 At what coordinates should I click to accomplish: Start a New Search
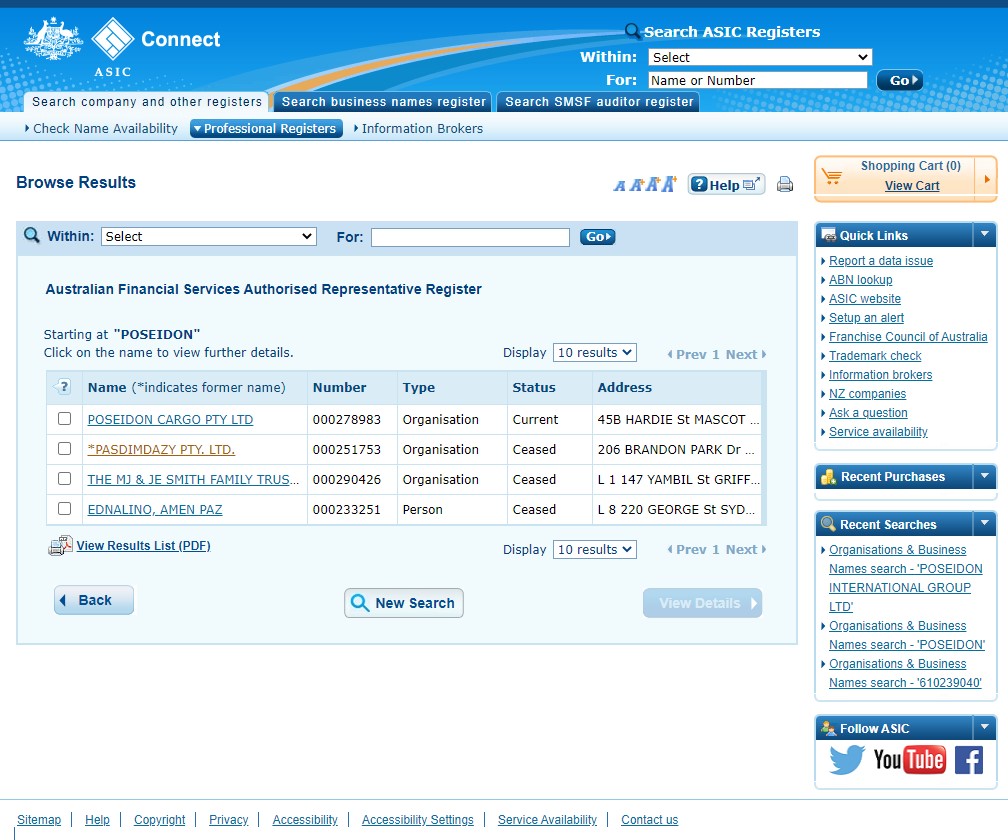(x=404, y=603)
